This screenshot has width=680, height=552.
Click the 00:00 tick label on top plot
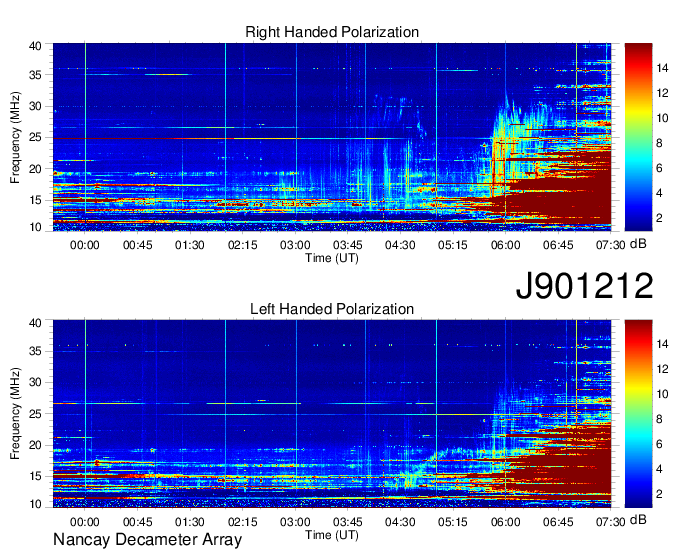(85, 245)
